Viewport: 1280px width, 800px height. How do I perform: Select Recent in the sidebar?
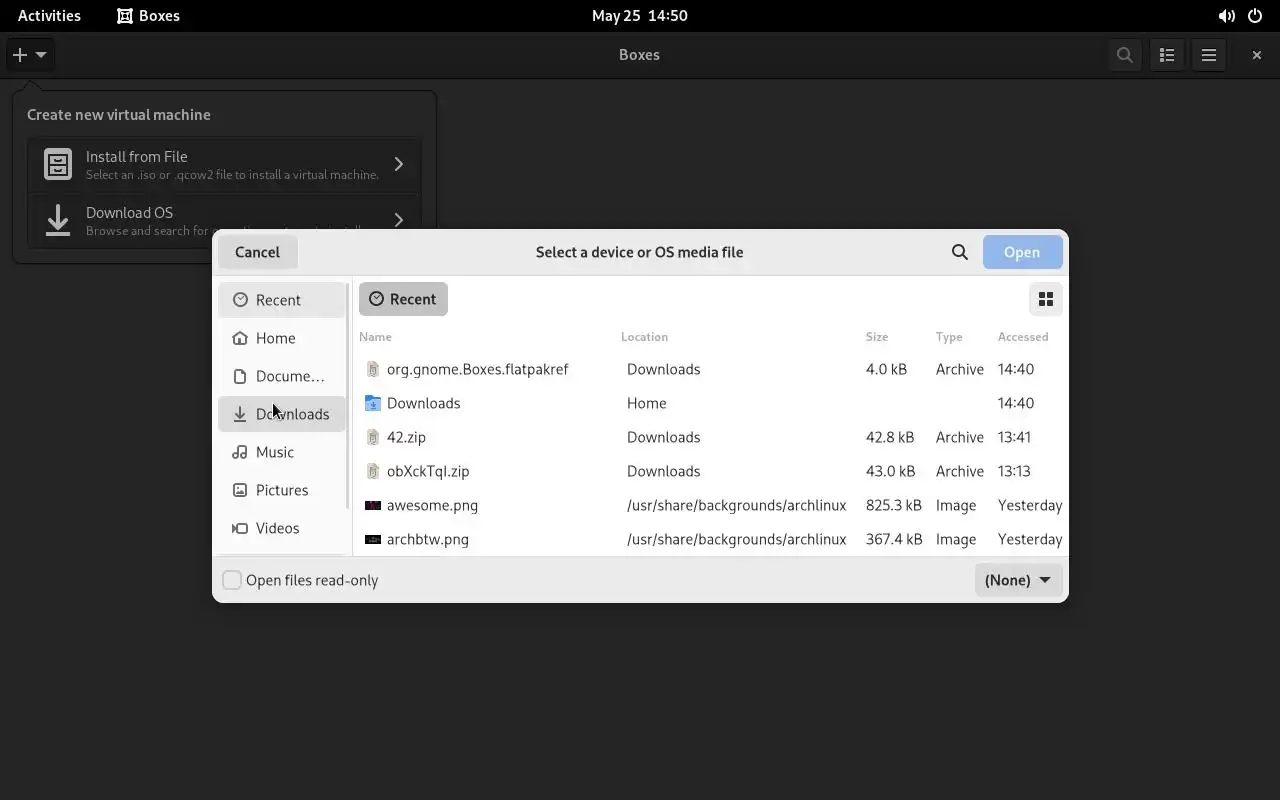[x=282, y=300]
